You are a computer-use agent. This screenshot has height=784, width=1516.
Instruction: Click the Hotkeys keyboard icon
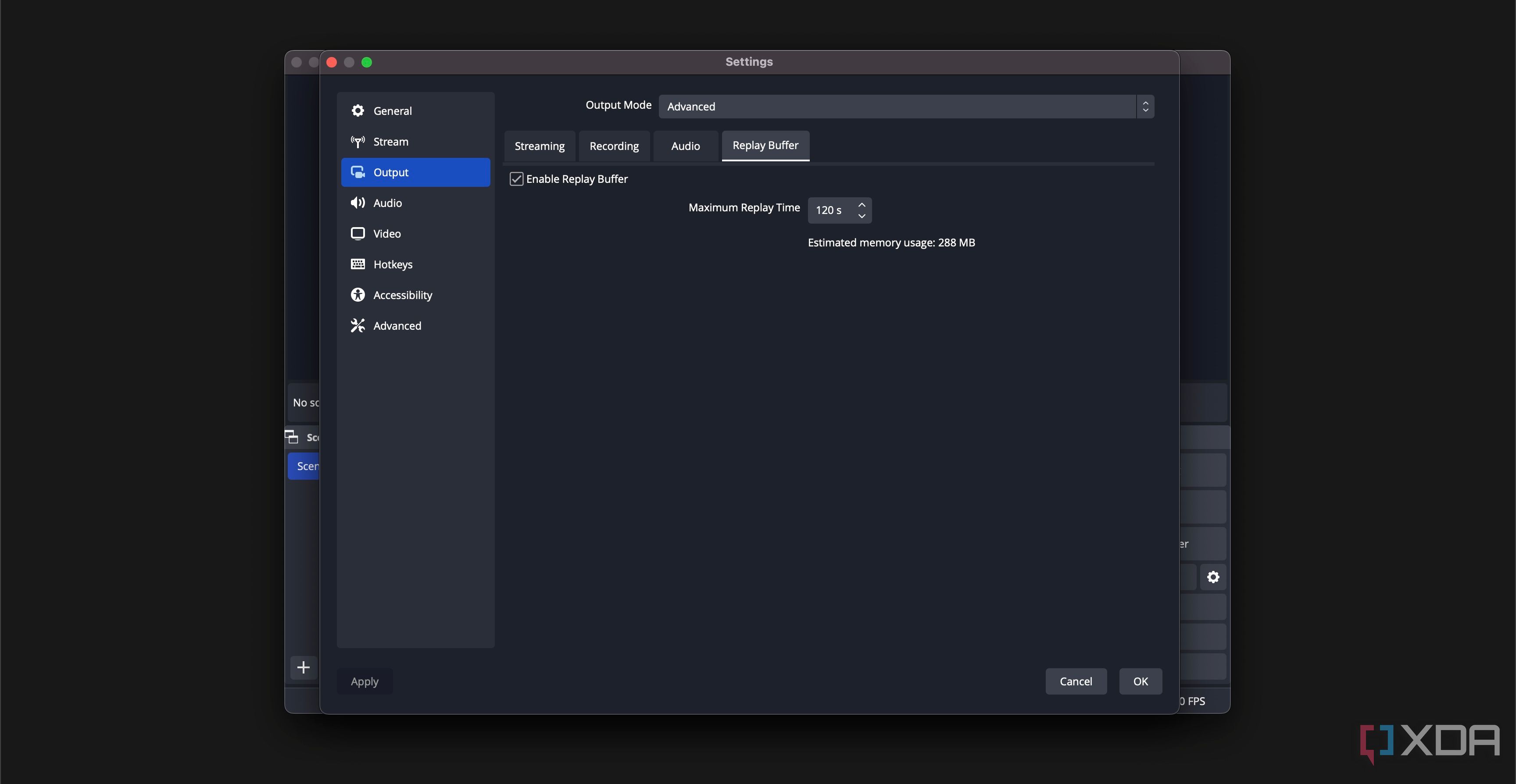pos(357,264)
